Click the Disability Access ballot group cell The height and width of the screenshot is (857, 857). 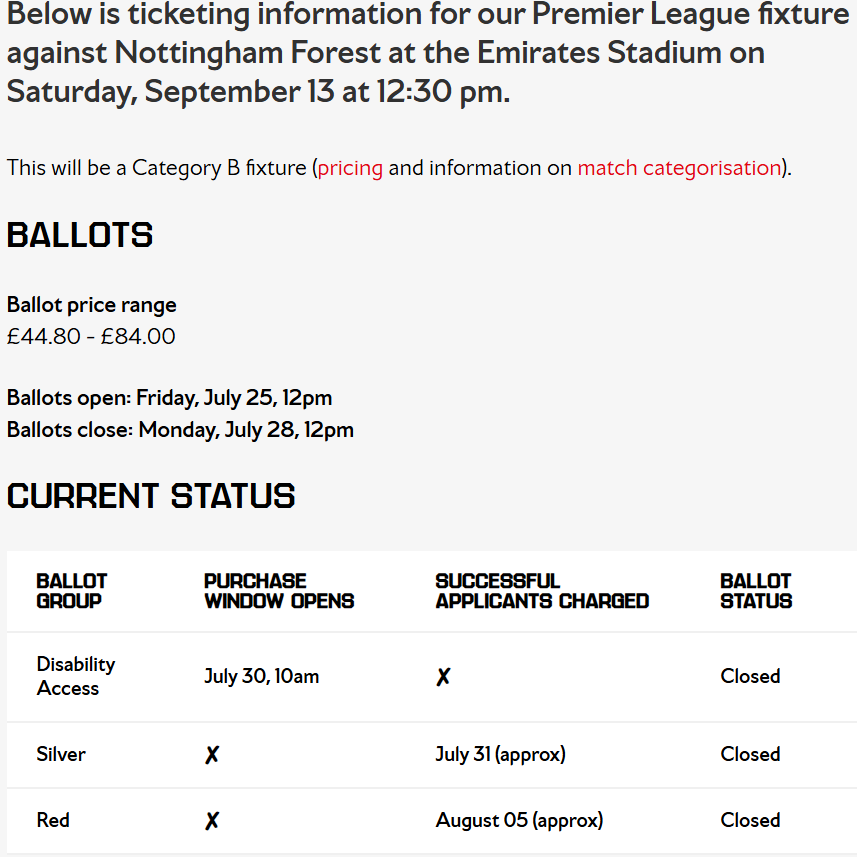point(76,676)
